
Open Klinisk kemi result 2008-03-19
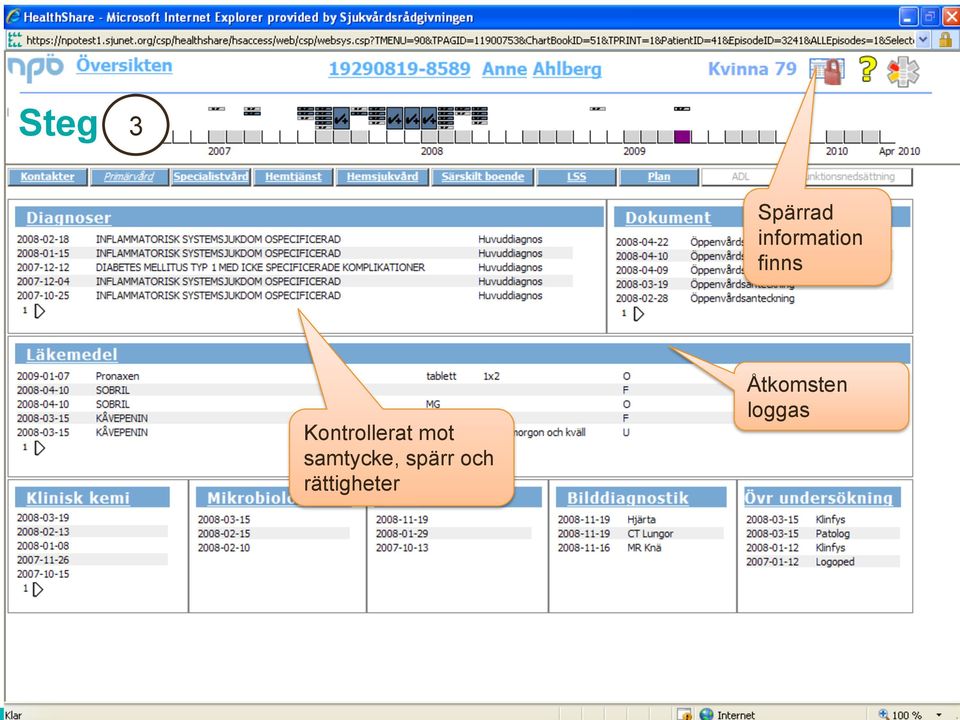pos(43,517)
